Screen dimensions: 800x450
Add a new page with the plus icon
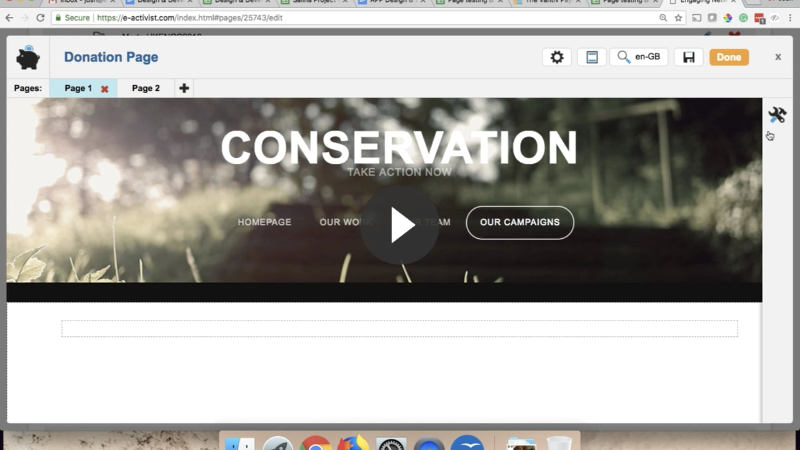pyautogui.click(x=184, y=88)
